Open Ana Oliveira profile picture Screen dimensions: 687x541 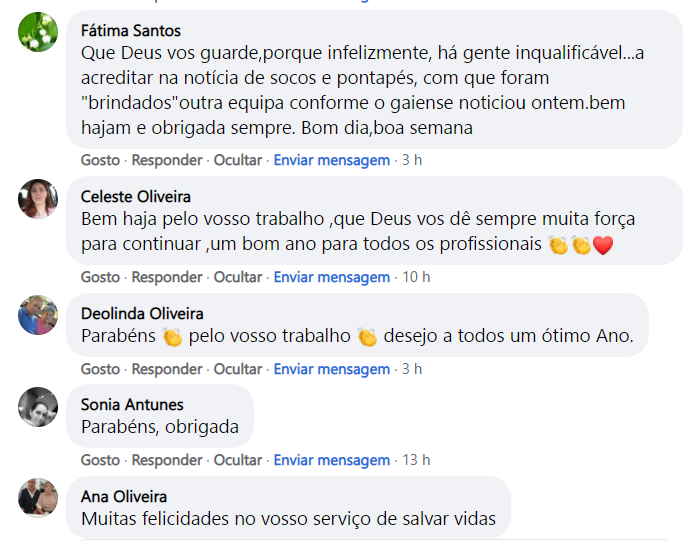[39, 498]
